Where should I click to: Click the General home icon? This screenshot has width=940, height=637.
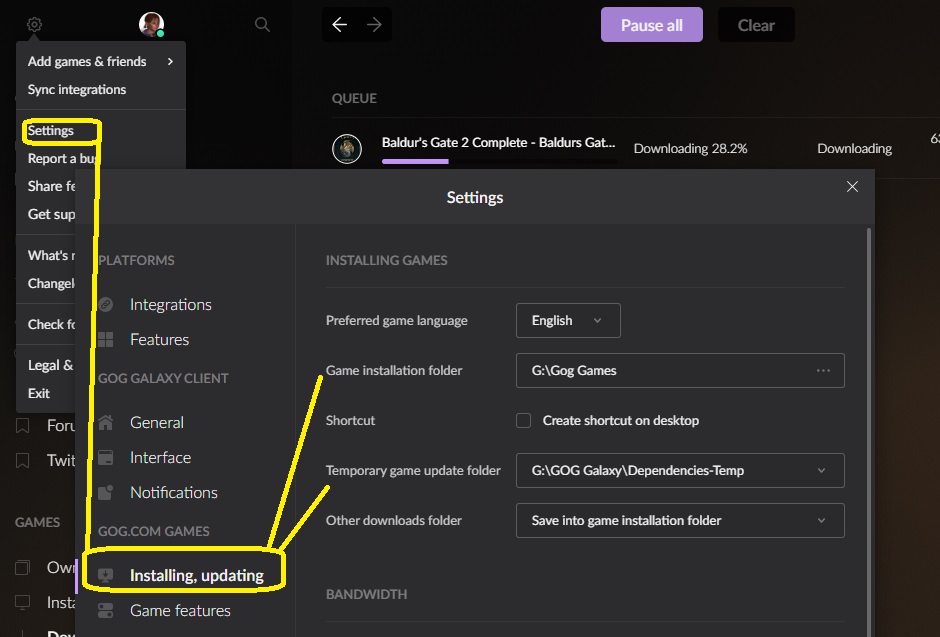106,422
